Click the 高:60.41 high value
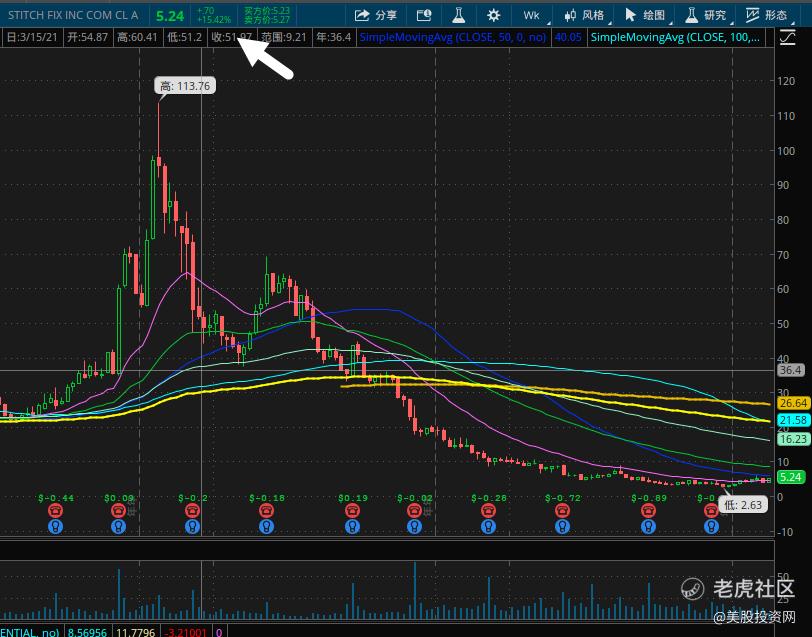 (137, 37)
